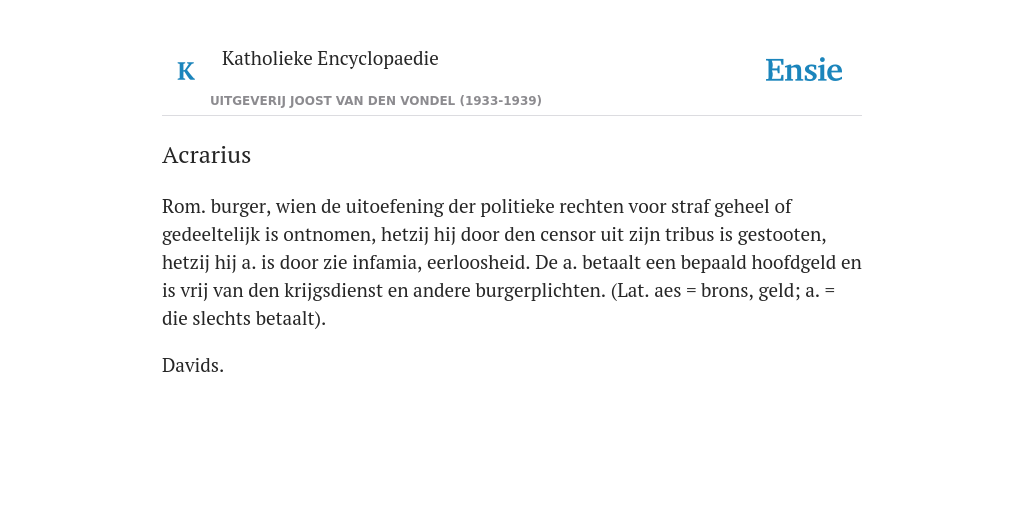The image size is (1024, 512).
Task: Click the blue K encyclopedia icon
Action: 185,71
